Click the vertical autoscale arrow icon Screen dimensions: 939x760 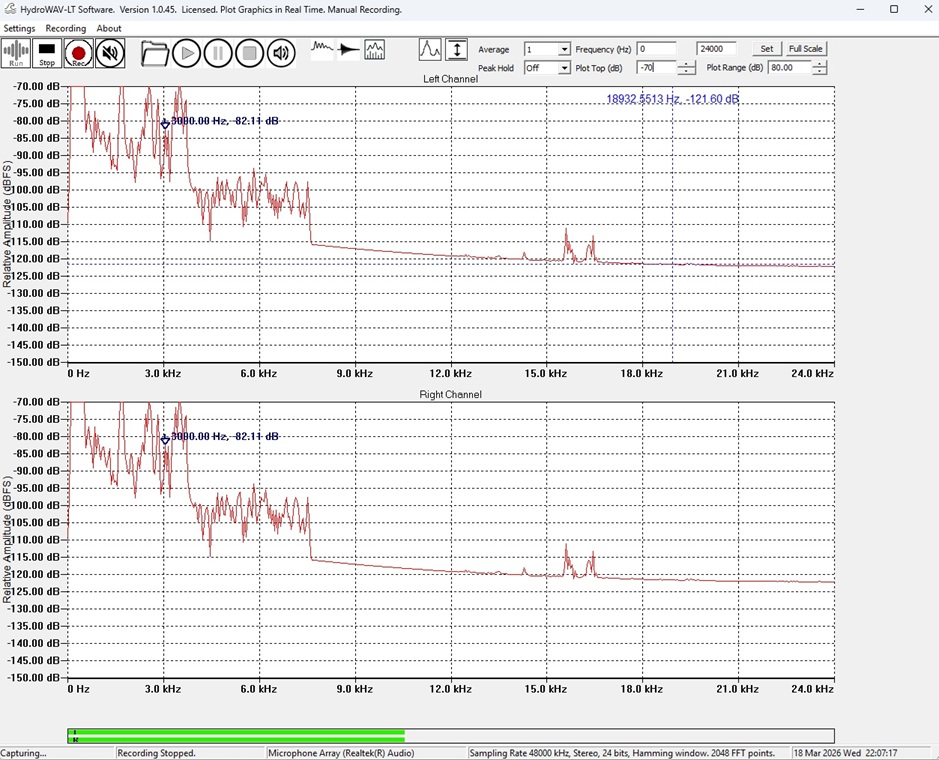(x=457, y=49)
